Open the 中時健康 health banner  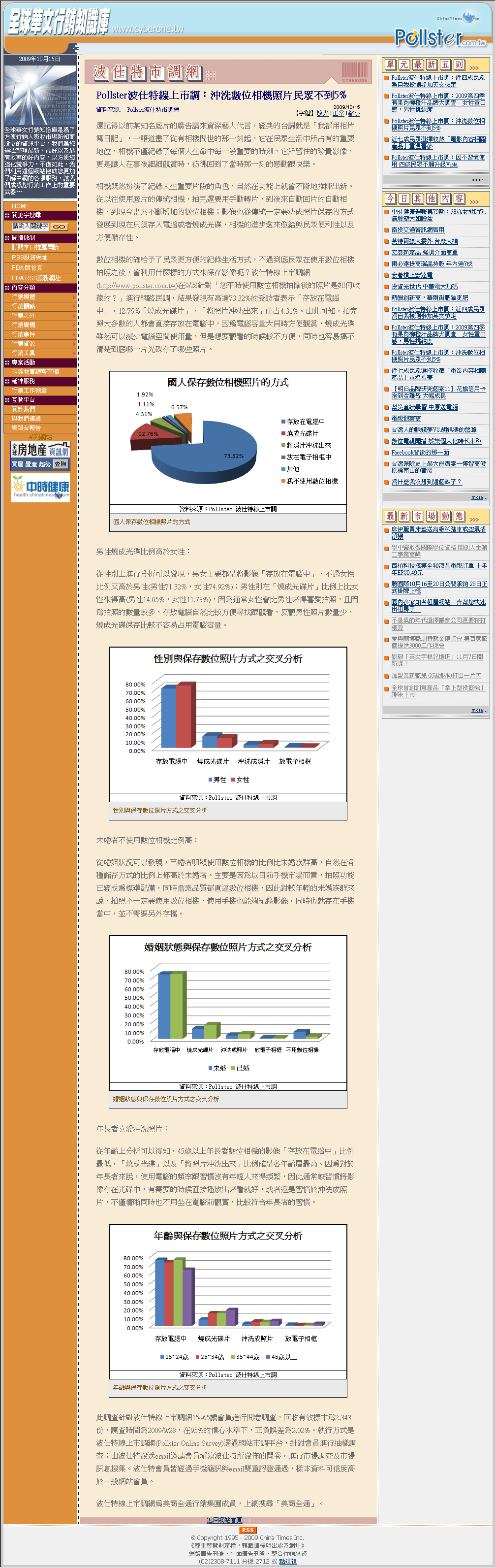pos(40,488)
